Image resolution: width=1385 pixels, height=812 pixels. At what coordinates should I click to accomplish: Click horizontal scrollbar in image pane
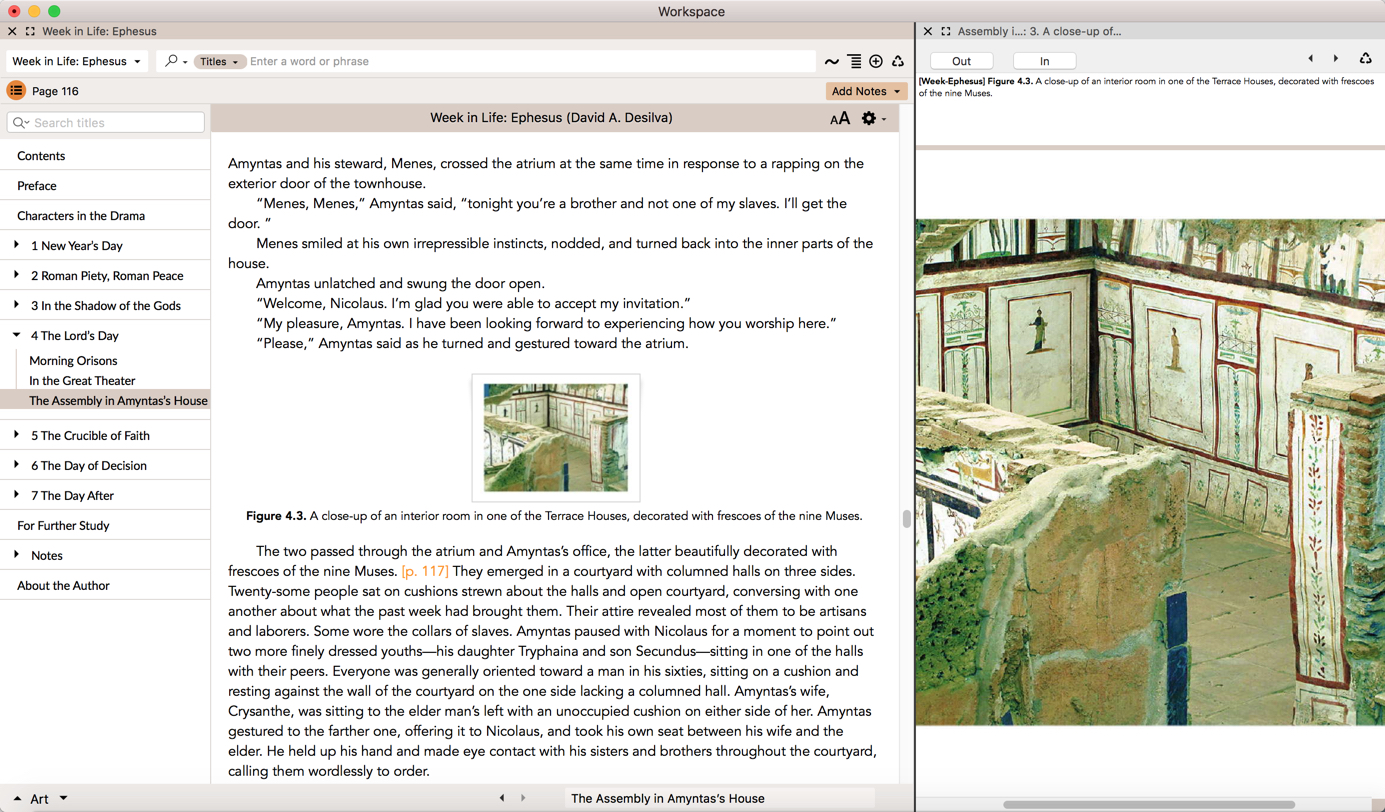[x=1149, y=804]
